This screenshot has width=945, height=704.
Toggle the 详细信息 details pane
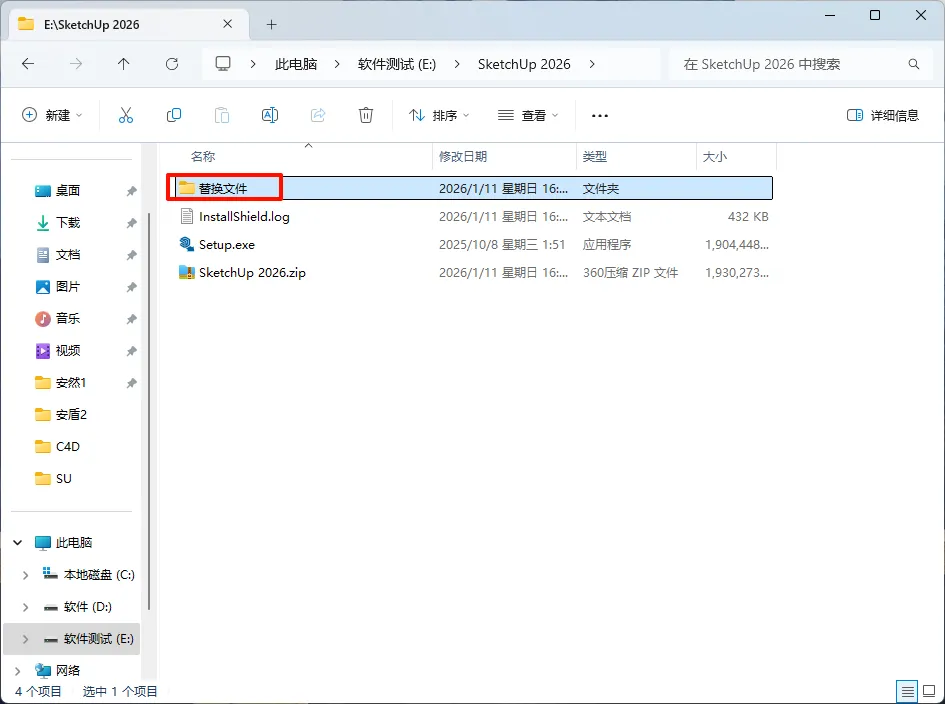pyautogui.click(x=883, y=115)
